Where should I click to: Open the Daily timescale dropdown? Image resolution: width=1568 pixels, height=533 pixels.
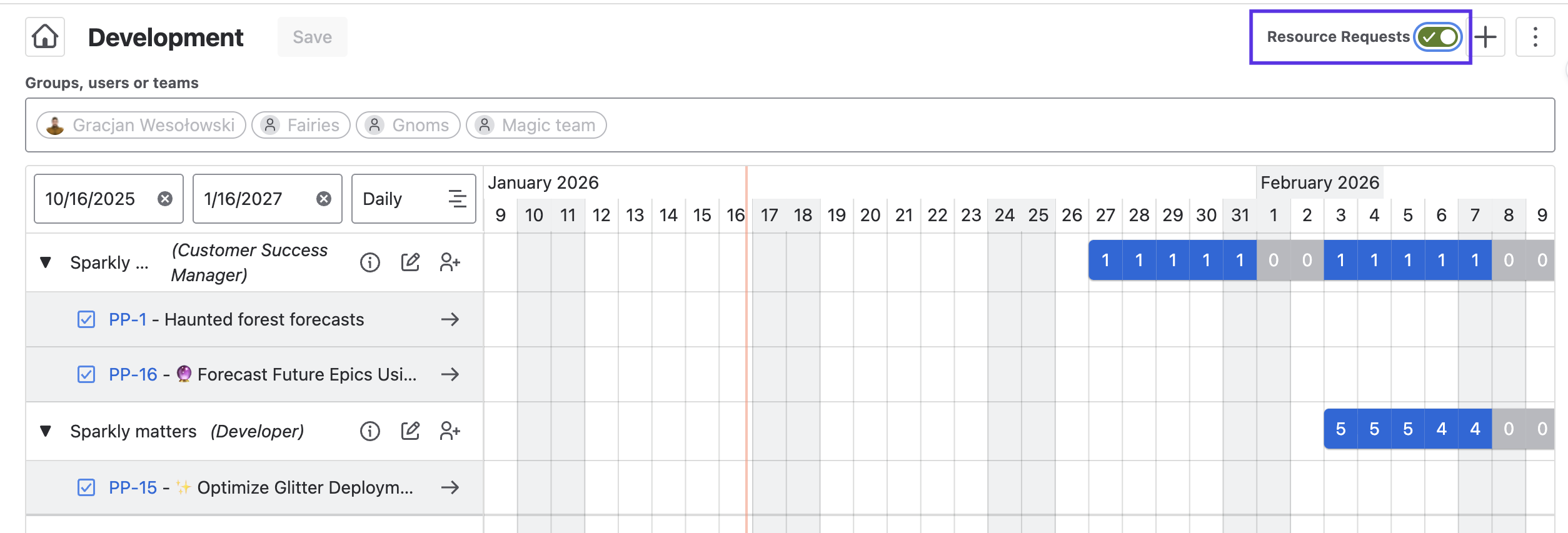[x=413, y=199]
